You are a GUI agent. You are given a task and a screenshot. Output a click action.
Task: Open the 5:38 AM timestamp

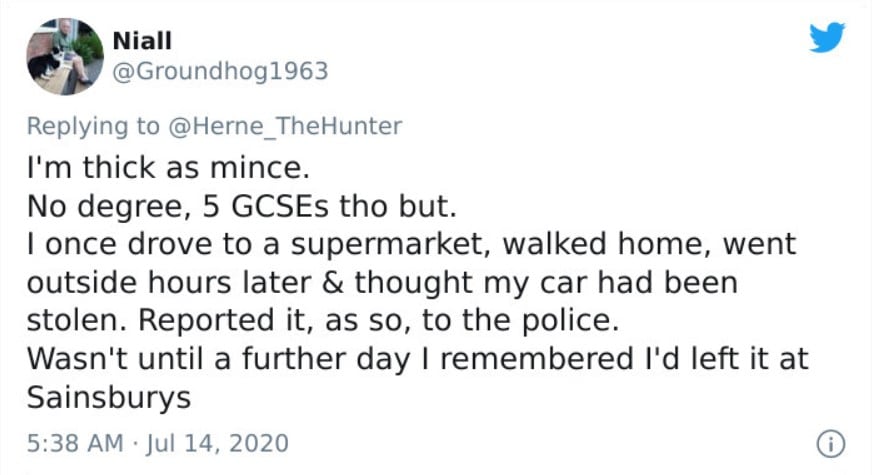75,443
